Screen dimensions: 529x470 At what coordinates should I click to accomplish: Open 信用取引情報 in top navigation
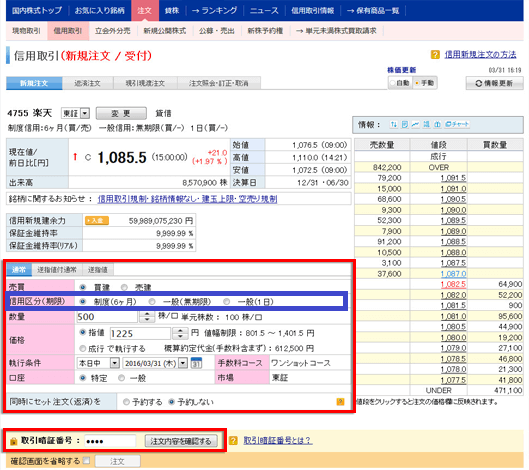[313, 10]
